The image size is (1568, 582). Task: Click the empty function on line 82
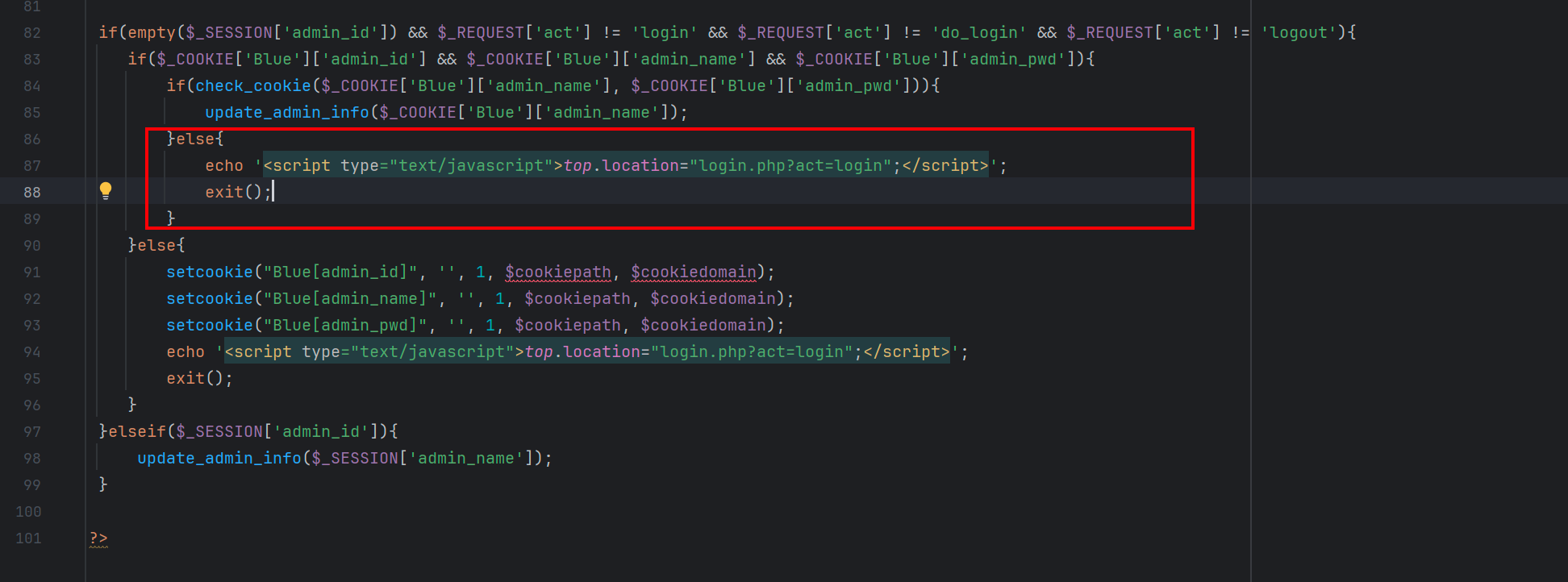152,33
